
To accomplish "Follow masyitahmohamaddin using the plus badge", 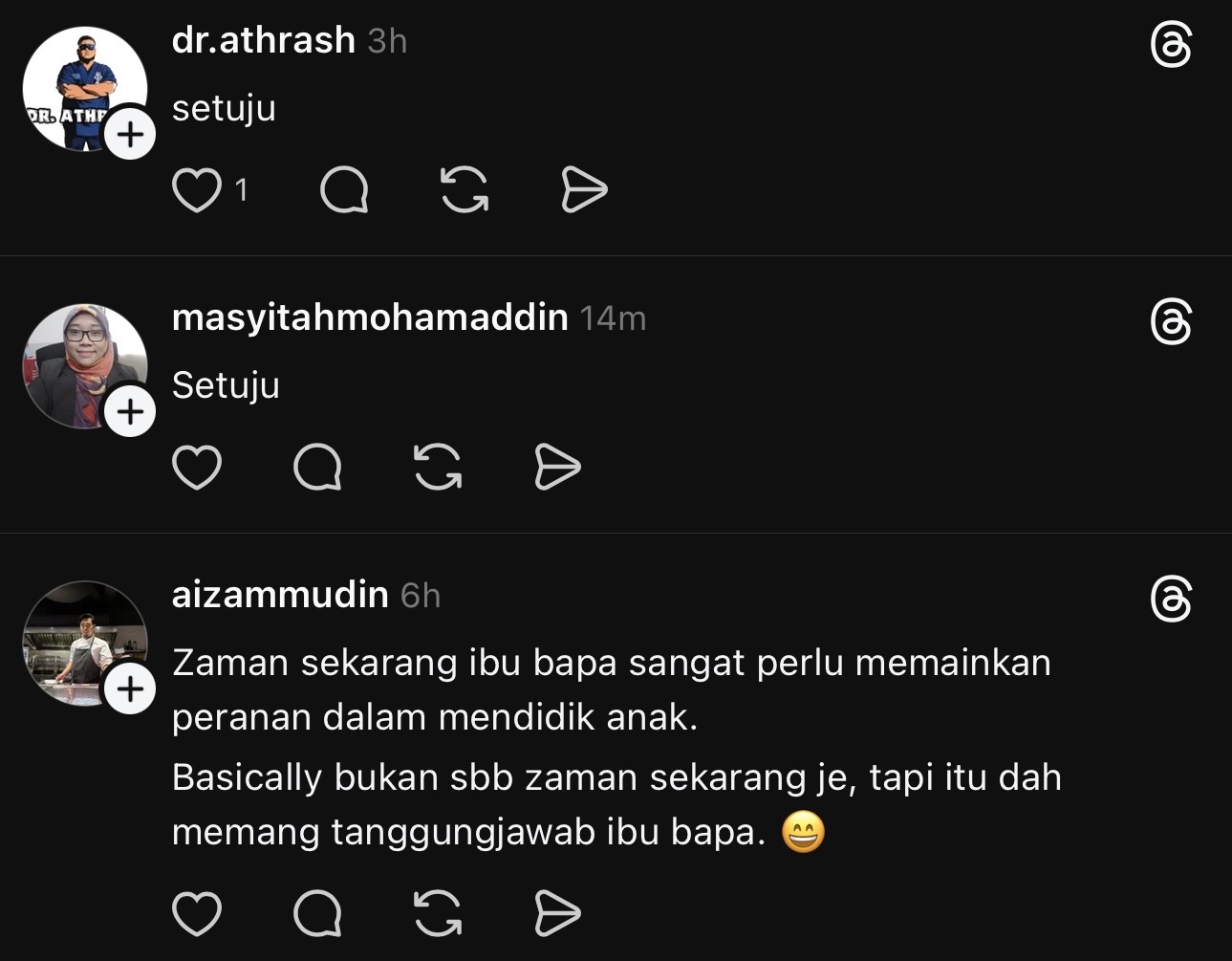I will coord(130,411).
